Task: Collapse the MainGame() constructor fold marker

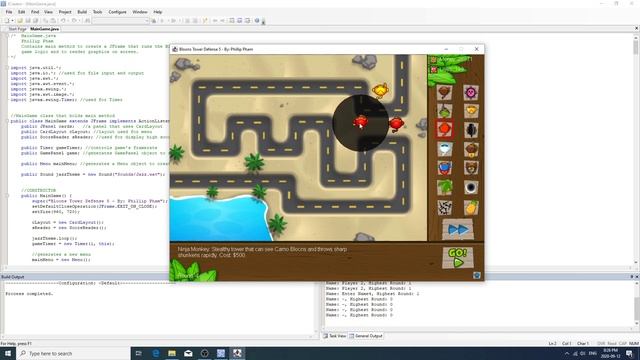Action: click(8, 196)
